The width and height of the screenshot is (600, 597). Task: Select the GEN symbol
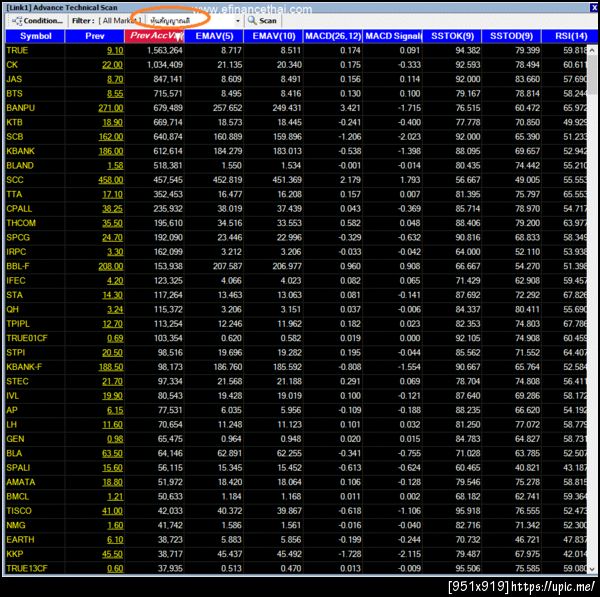(x=15, y=439)
